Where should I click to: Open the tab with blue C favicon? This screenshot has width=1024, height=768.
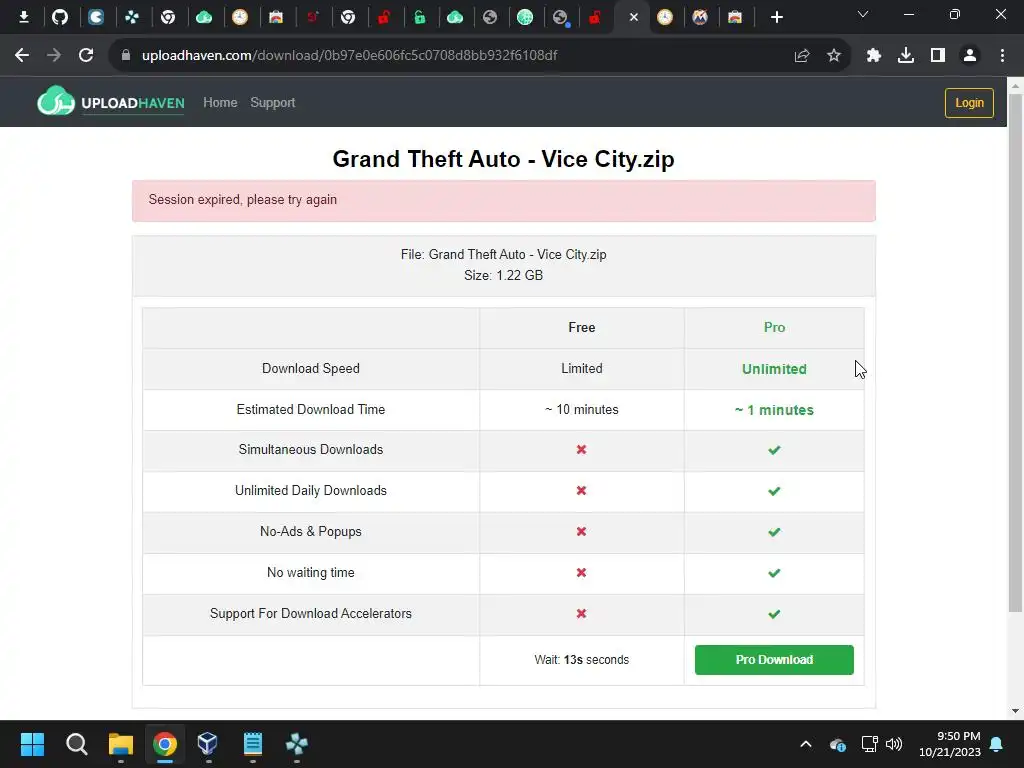pyautogui.click(x=96, y=17)
